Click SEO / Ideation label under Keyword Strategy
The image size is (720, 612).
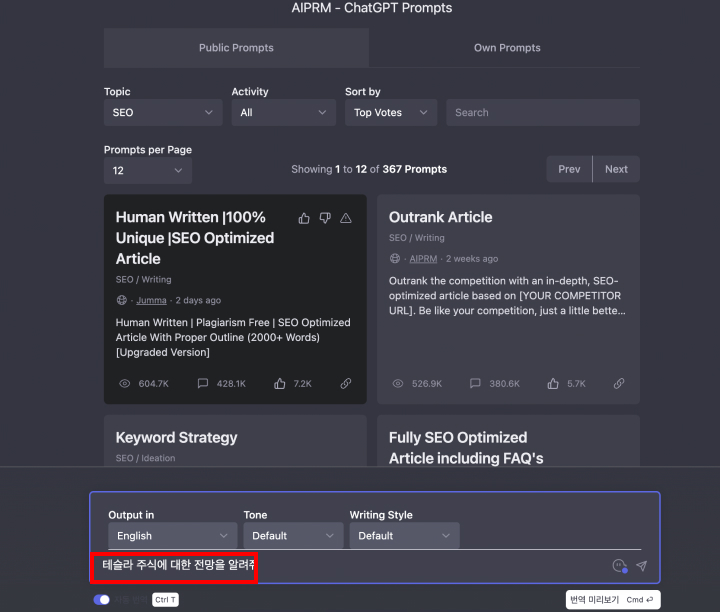pyautogui.click(x=146, y=458)
